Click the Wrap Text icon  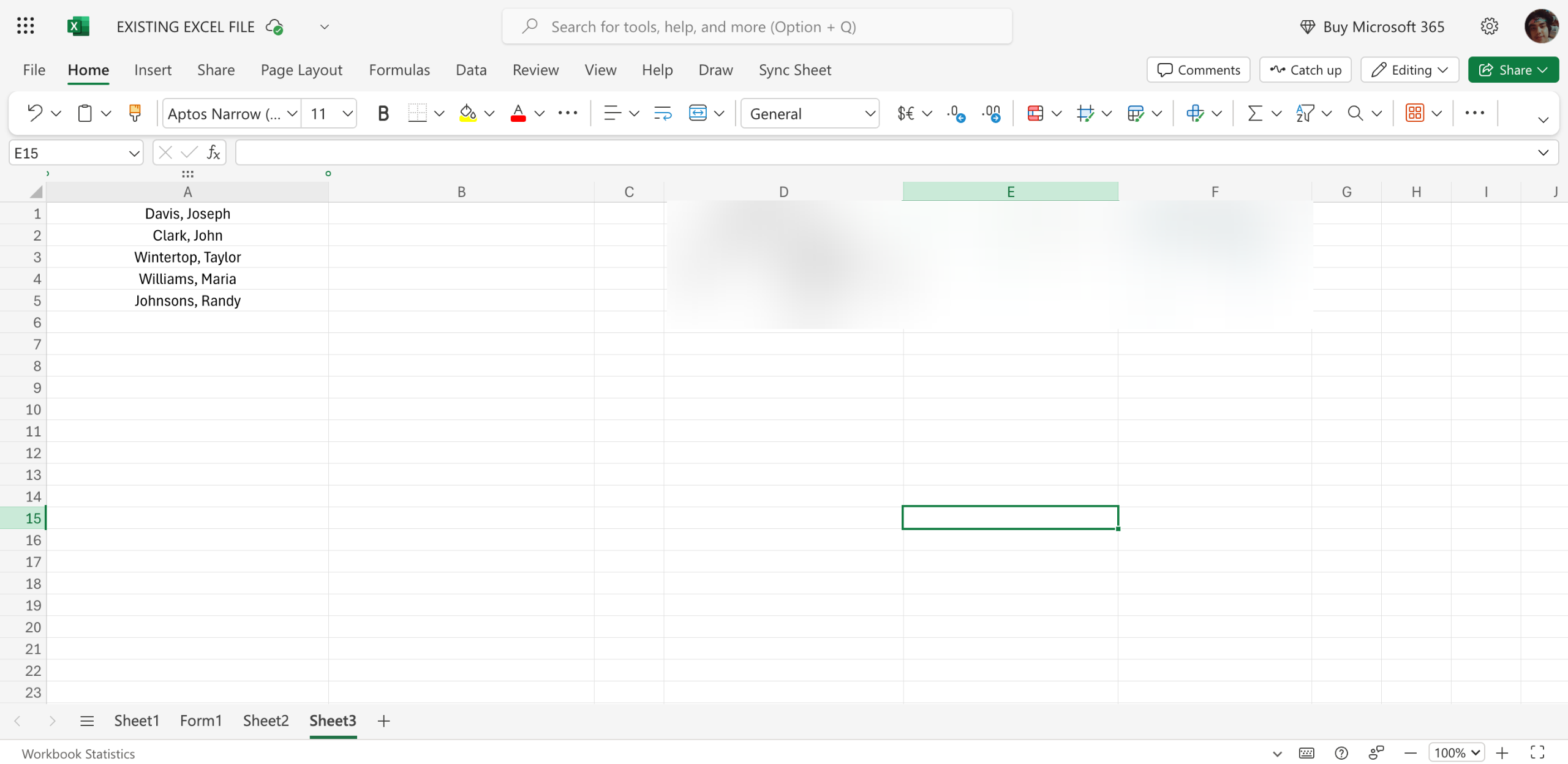(x=663, y=113)
